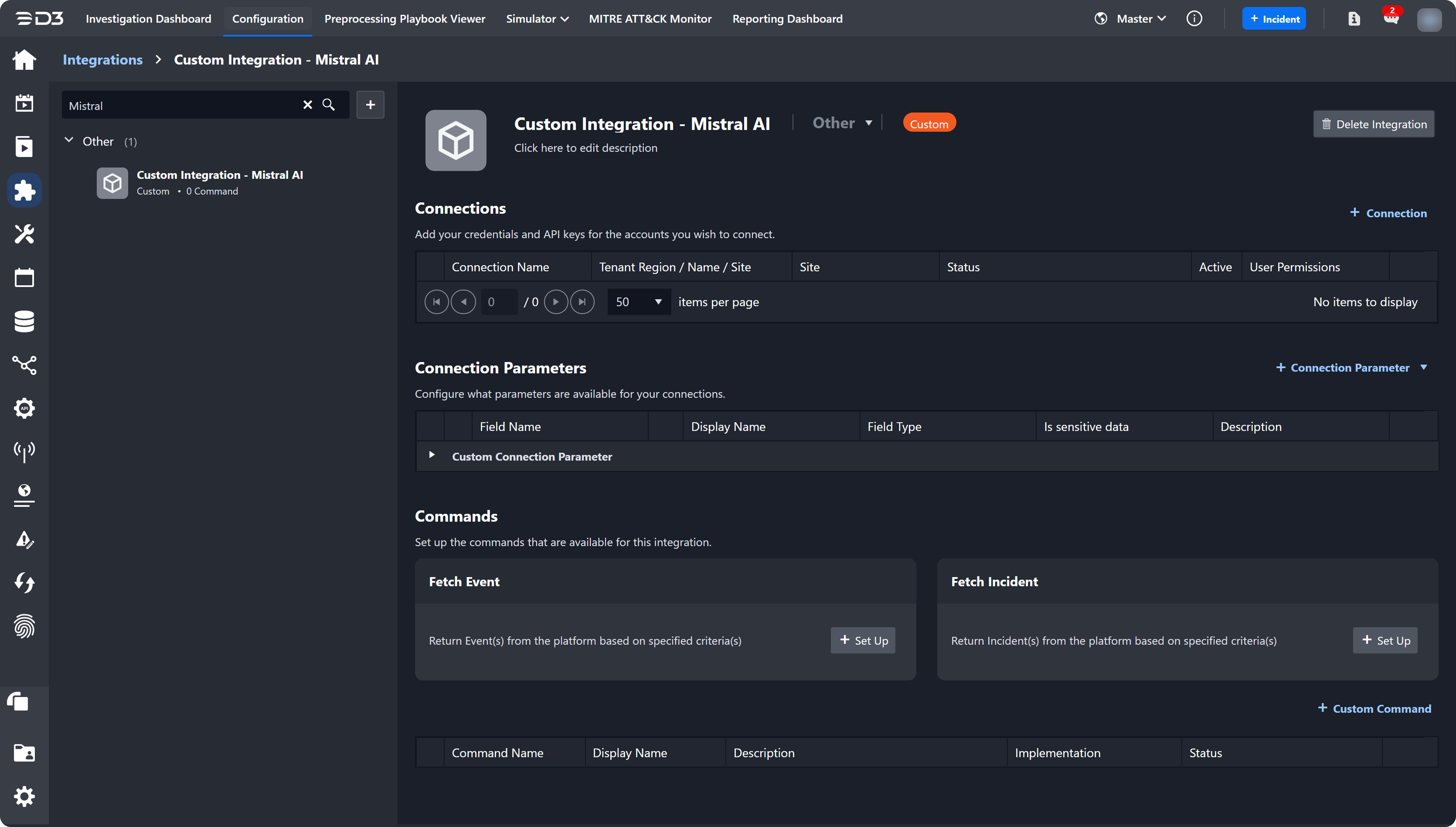Click Delete Integration button
Image resolution: width=1456 pixels, height=827 pixels.
1374,124
